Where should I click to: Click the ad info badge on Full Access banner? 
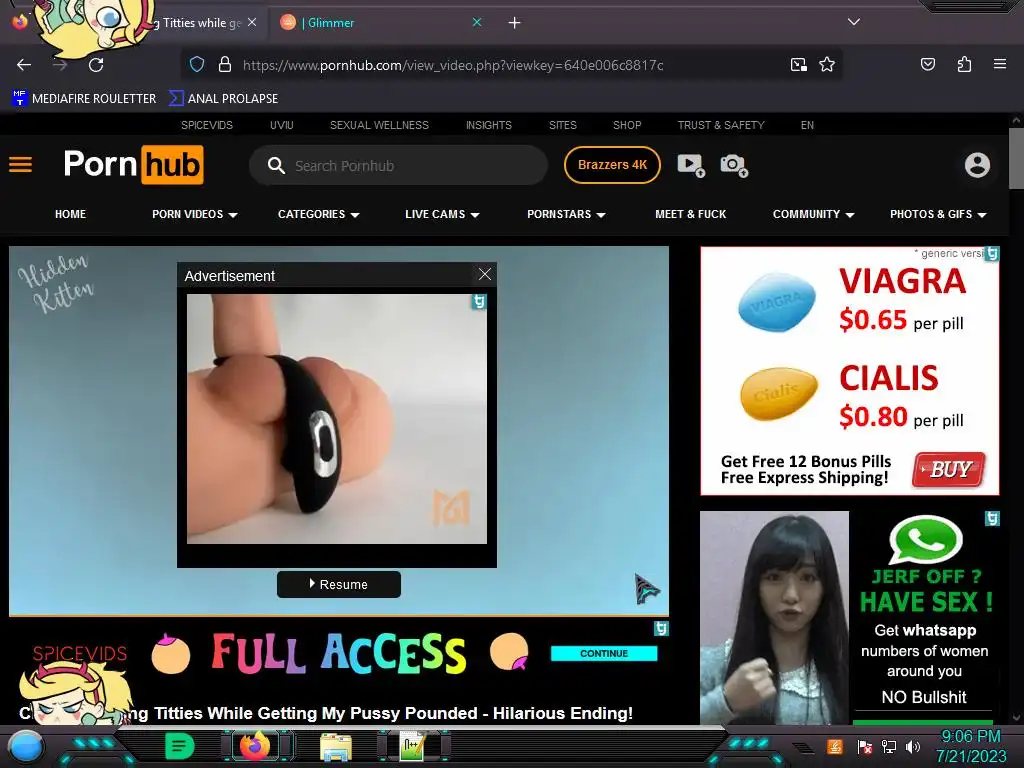661,628
